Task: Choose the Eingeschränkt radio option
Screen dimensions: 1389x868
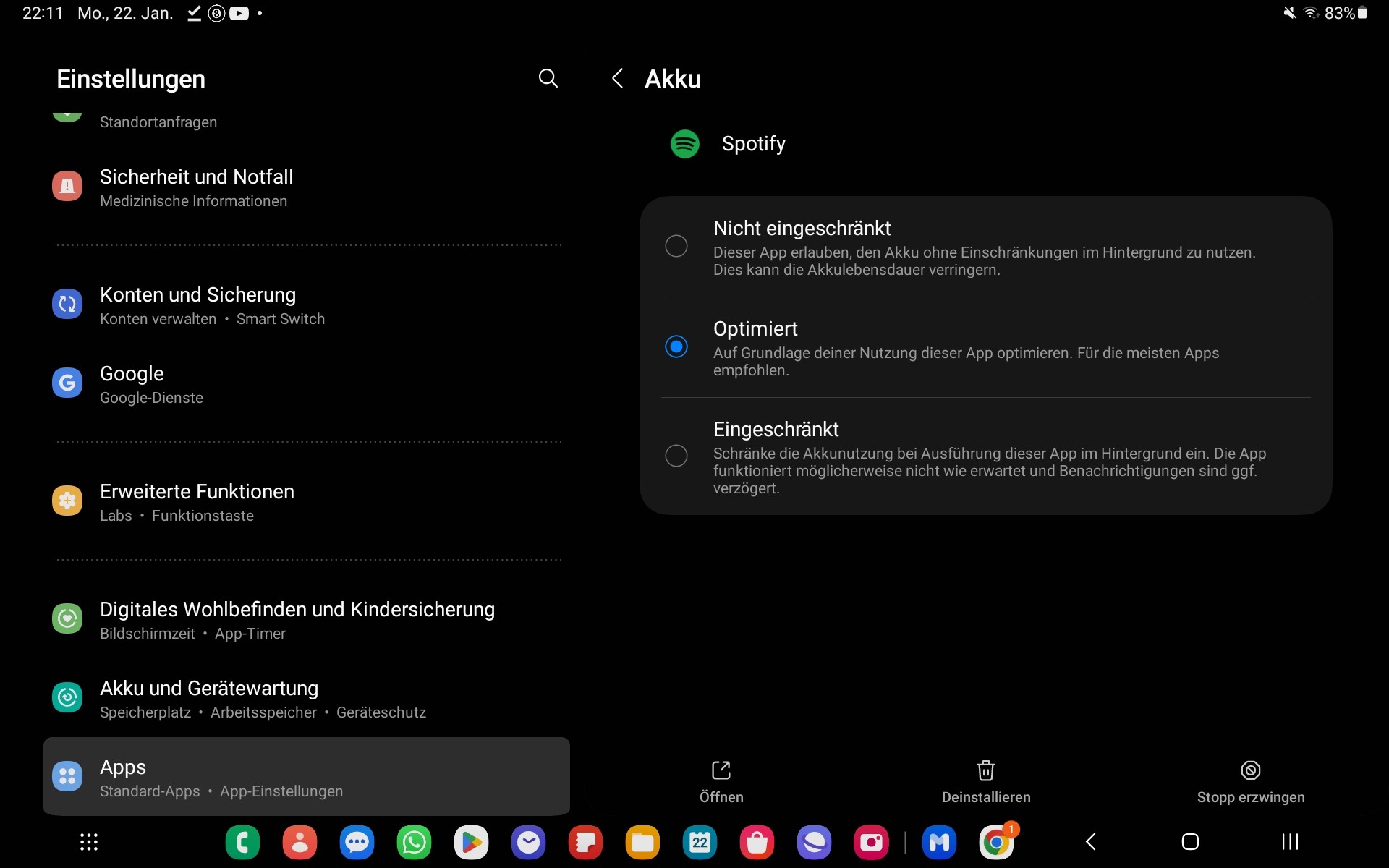Action: (676, 456)
